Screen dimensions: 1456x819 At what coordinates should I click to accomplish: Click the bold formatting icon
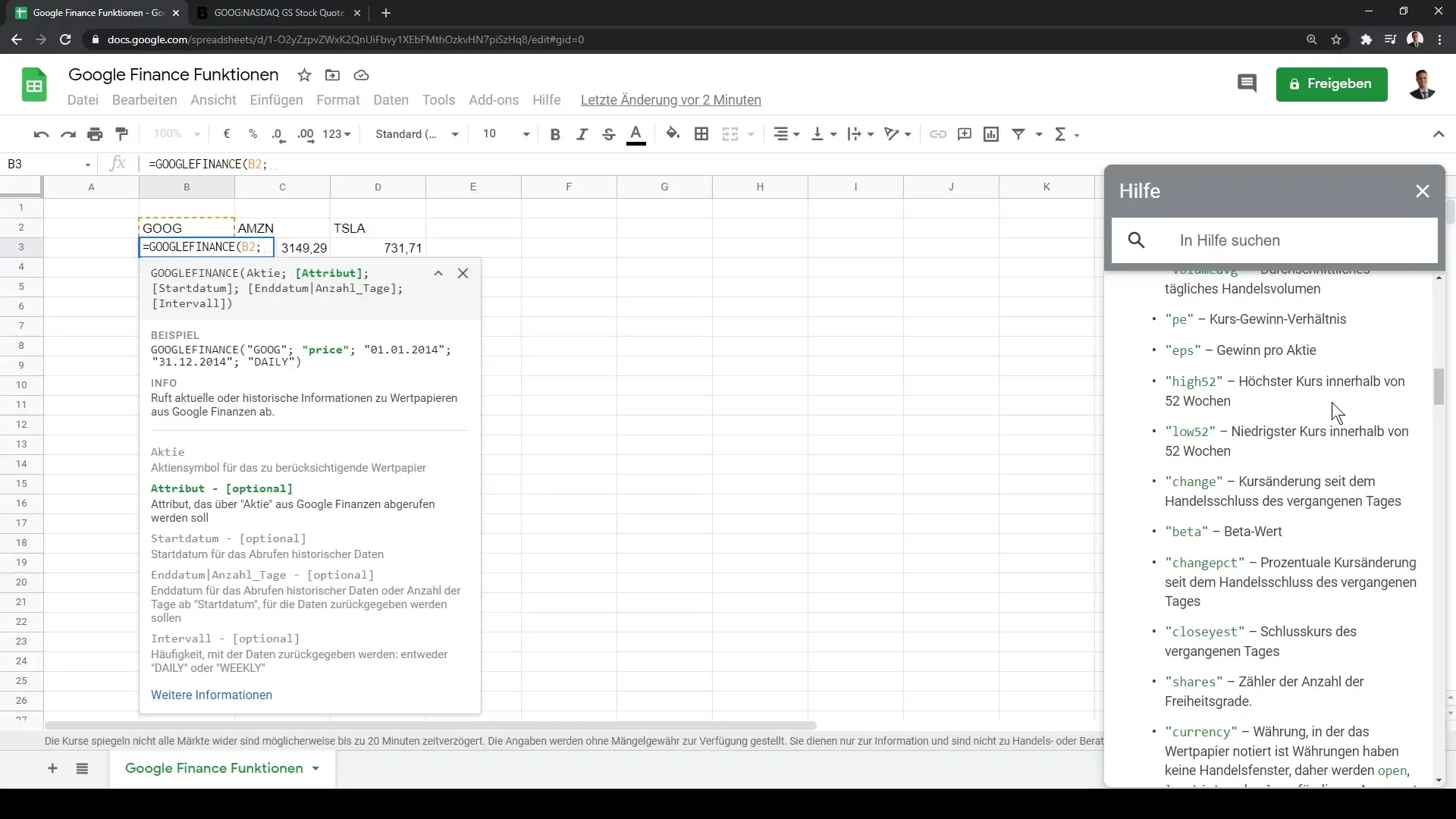click(x=556, y=133)
